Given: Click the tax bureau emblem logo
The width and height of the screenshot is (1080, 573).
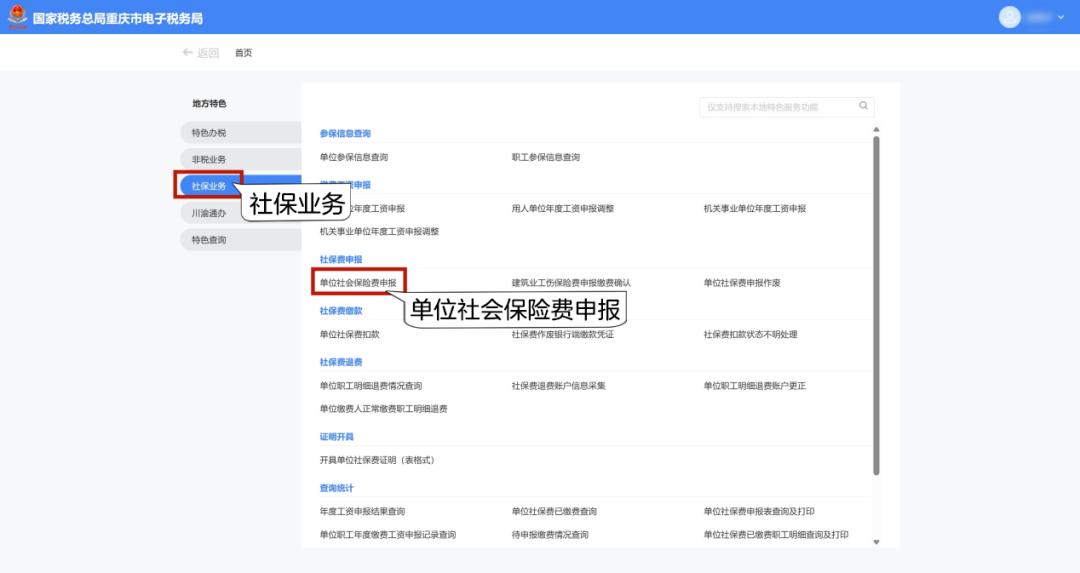Looking at the screenshot, I should (17, 17).
